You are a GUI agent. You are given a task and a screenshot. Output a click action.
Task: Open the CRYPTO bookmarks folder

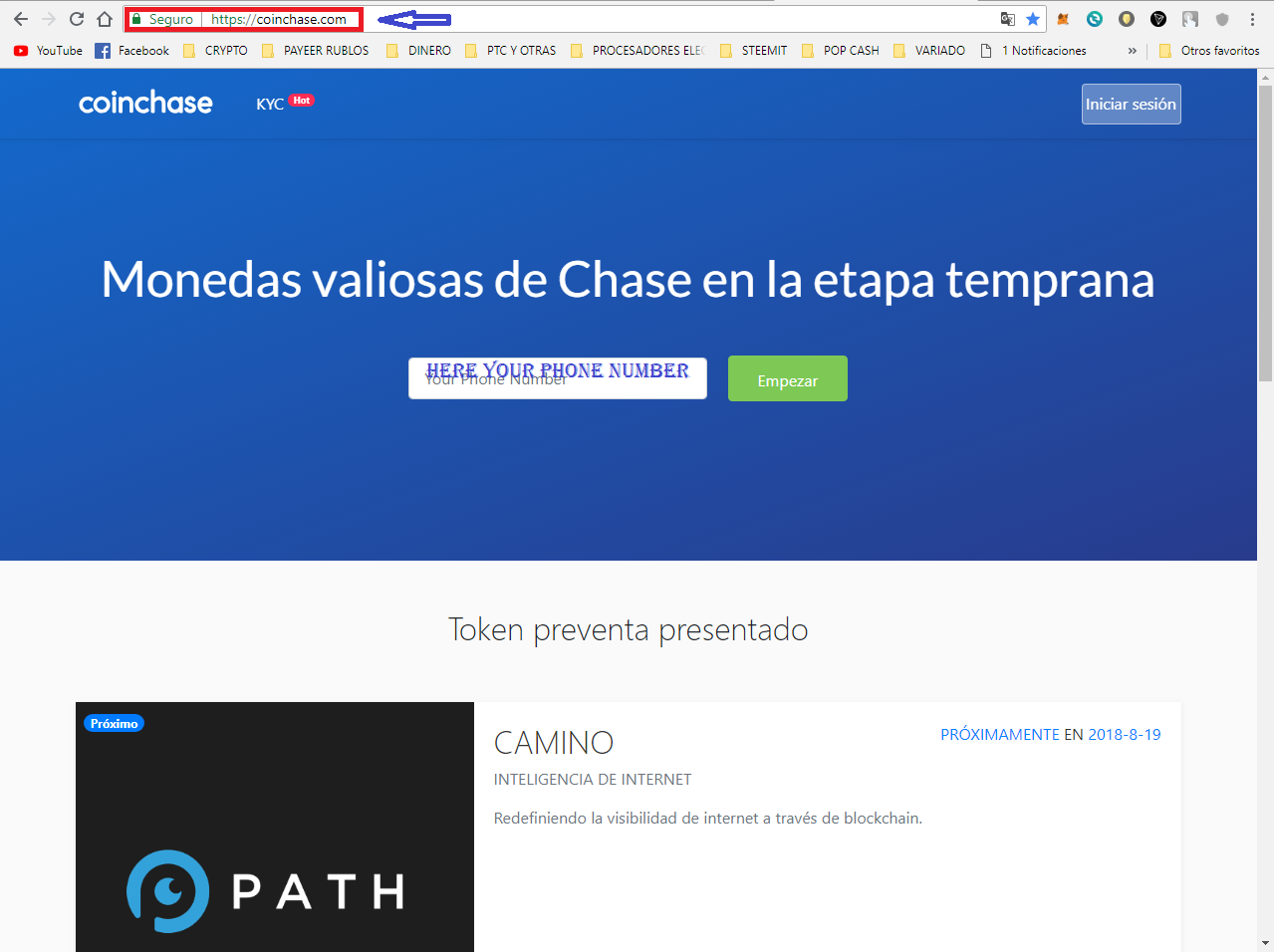click(x=215, y=50)
